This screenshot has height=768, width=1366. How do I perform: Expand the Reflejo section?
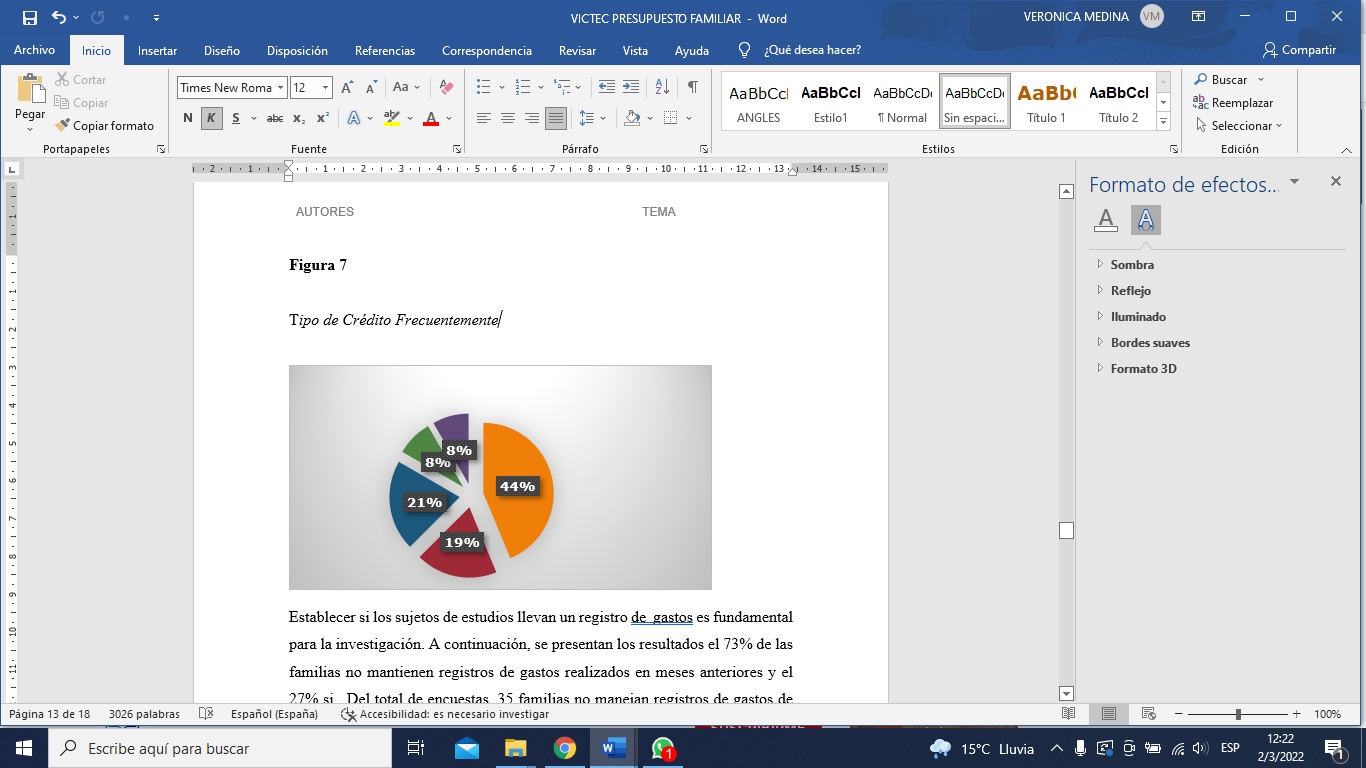pos(1131,291)
